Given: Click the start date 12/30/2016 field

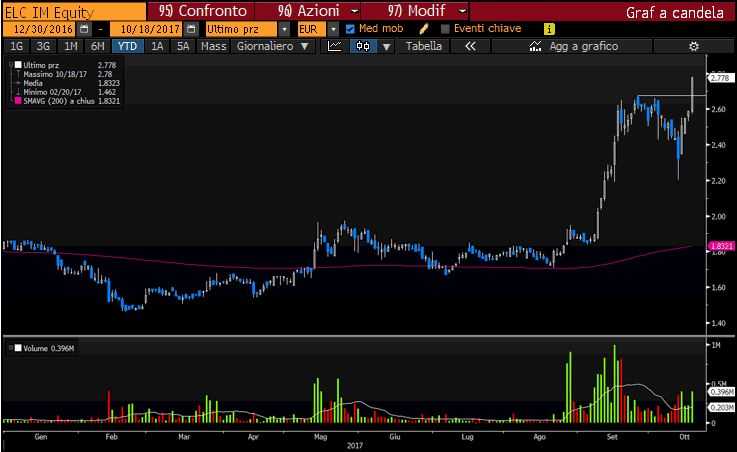Looking at the screenshot, I should [40, 29].
